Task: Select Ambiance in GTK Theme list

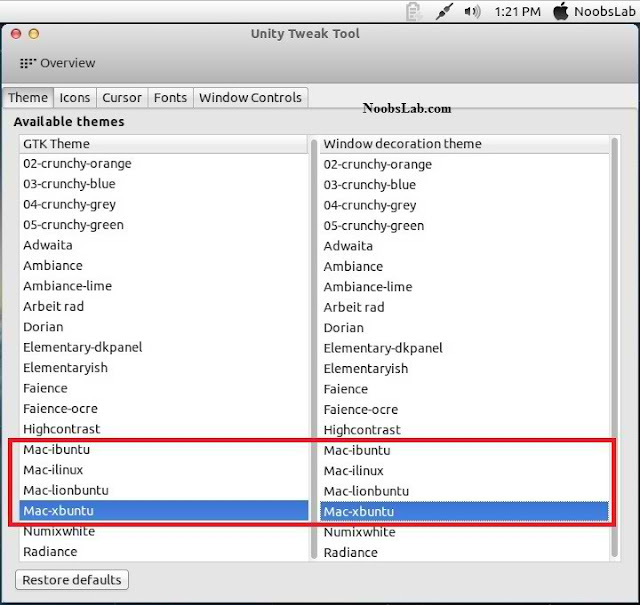Action: pyautogui.click(x=163, y=266)
